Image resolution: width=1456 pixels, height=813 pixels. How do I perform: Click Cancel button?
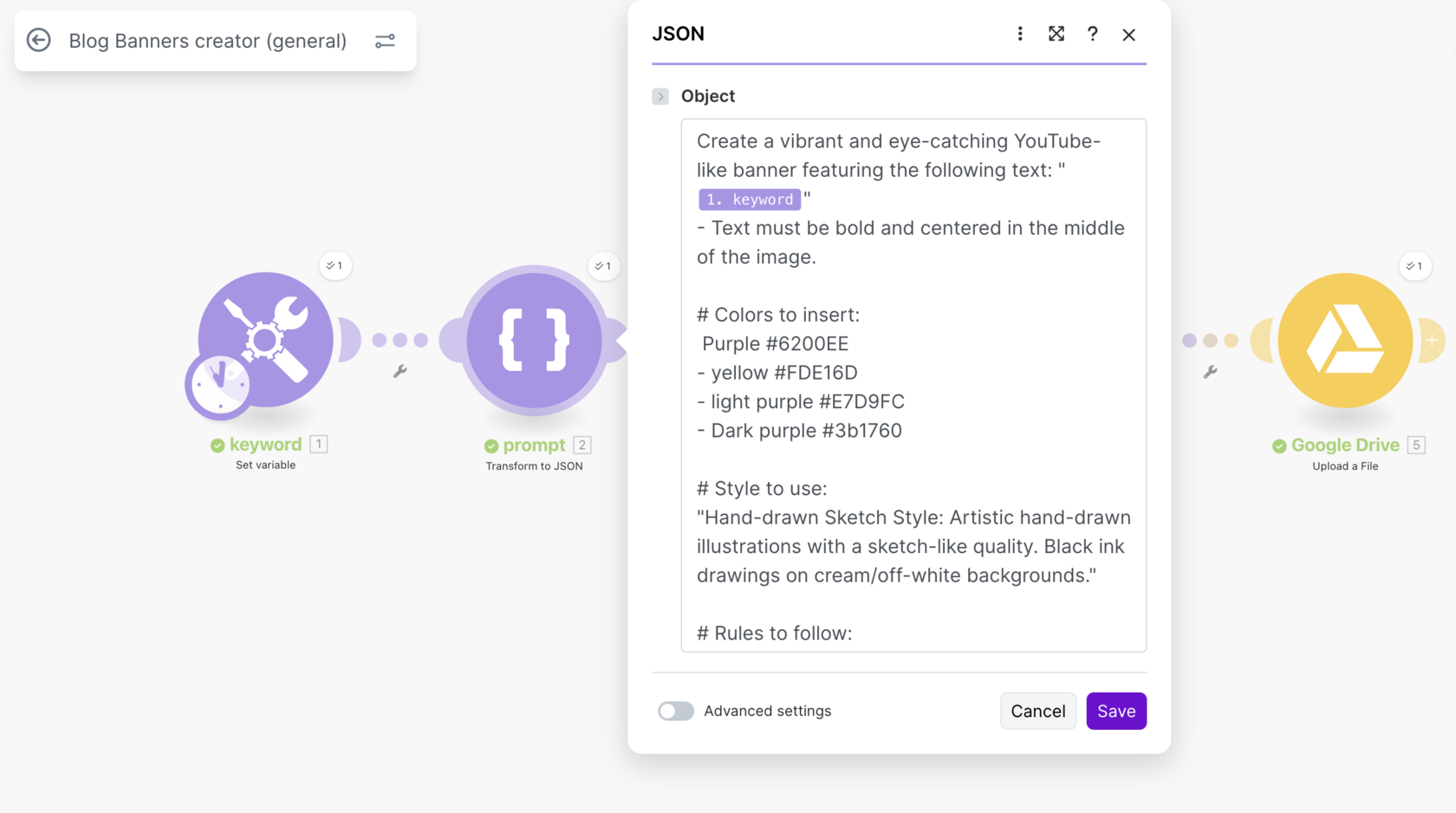(1037, 711)
